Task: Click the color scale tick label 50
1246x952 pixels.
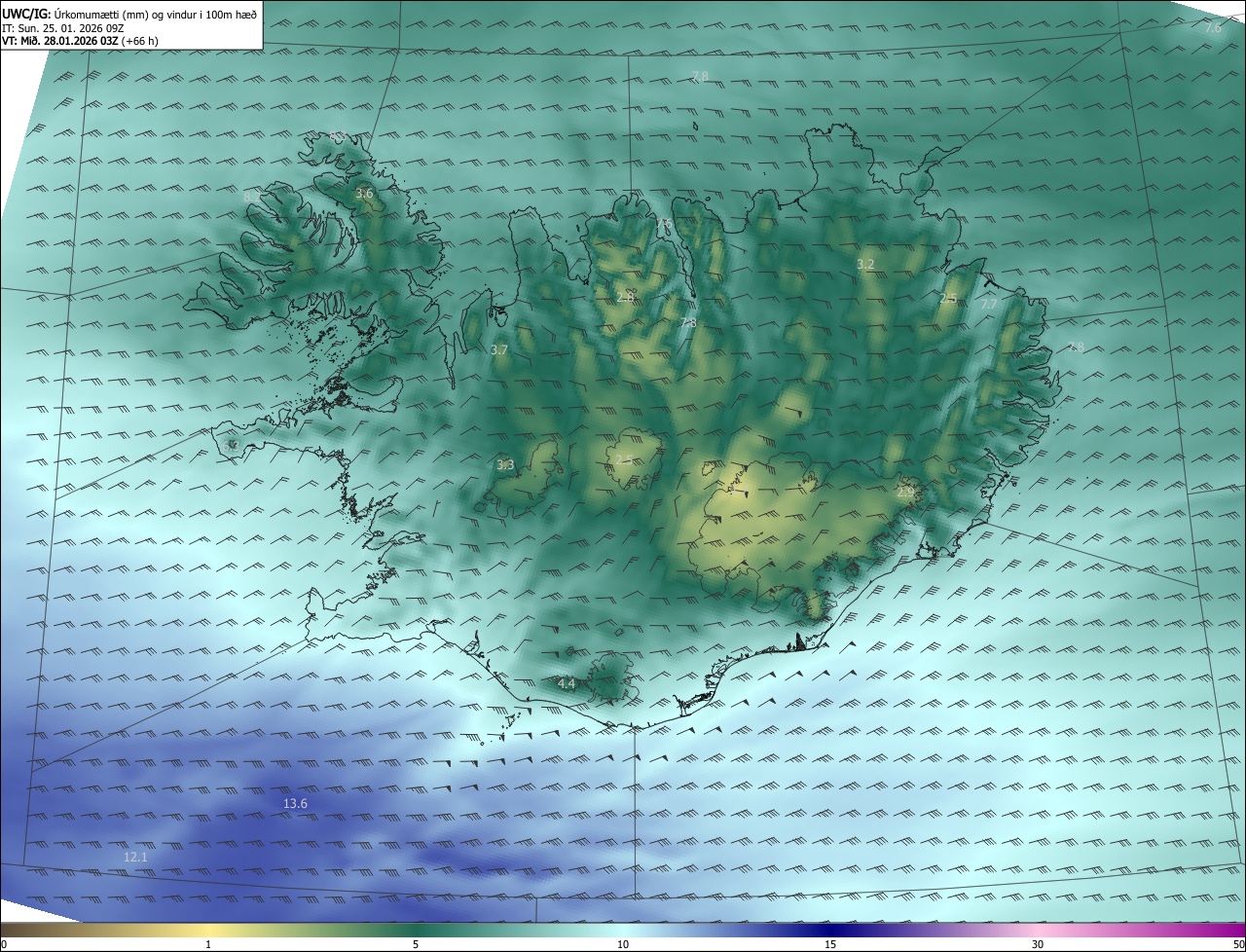Action: click(x=1238, y=944)
